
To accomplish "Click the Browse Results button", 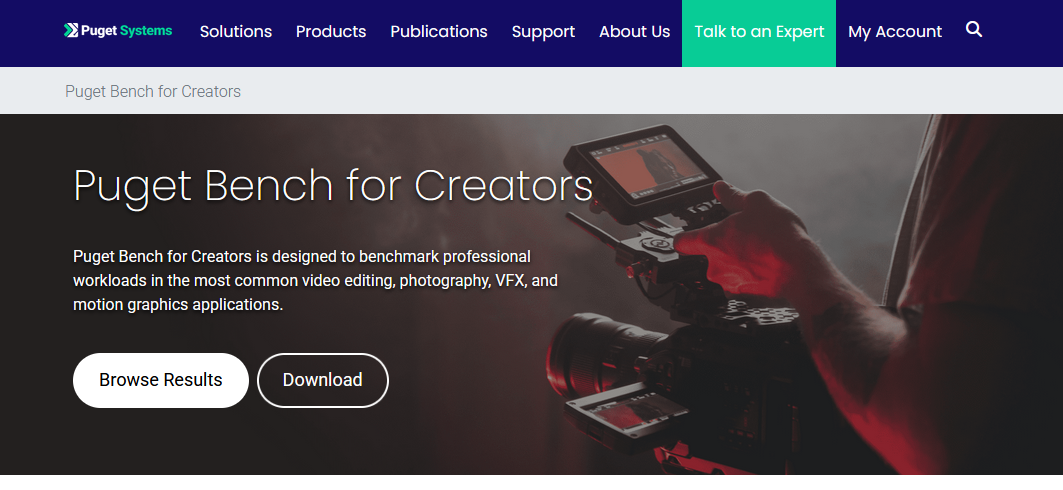I will coord(161,380).
